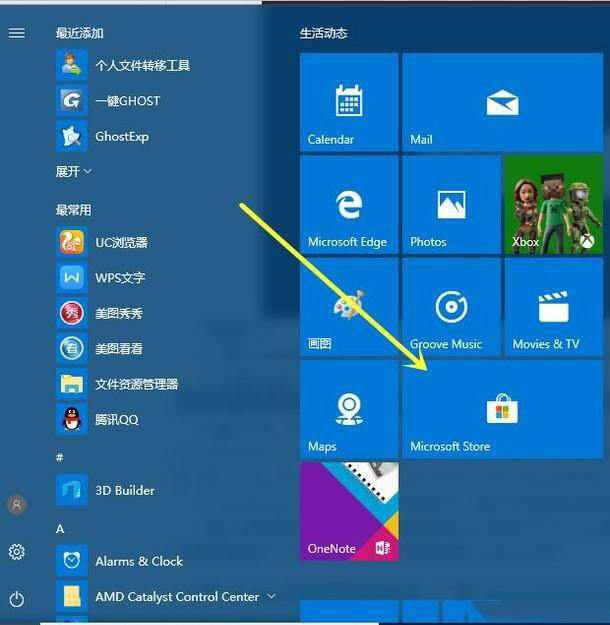The width and height of the screenshot is (610, 625).
Task: Launch the Microsoft Edge tile
Action: [x=349, y=205]
